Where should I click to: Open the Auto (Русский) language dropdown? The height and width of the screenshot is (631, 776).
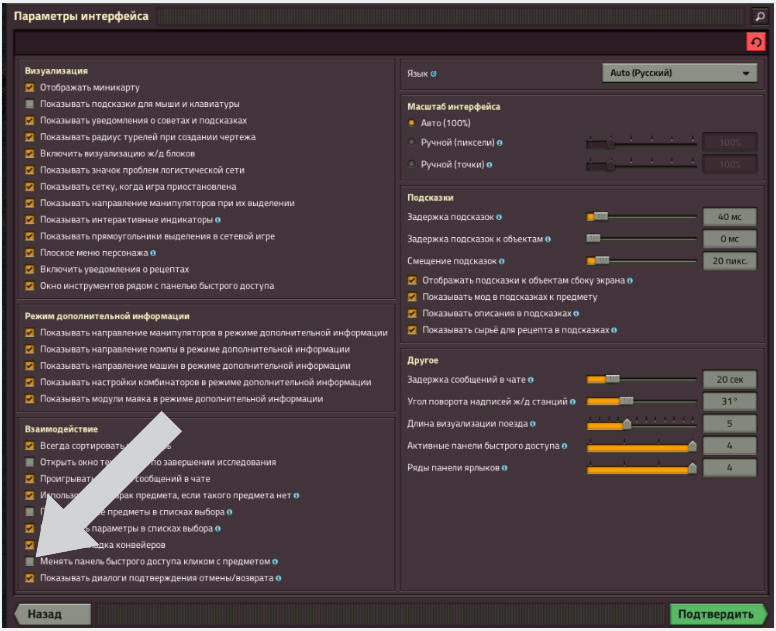(x=679, y=73)
